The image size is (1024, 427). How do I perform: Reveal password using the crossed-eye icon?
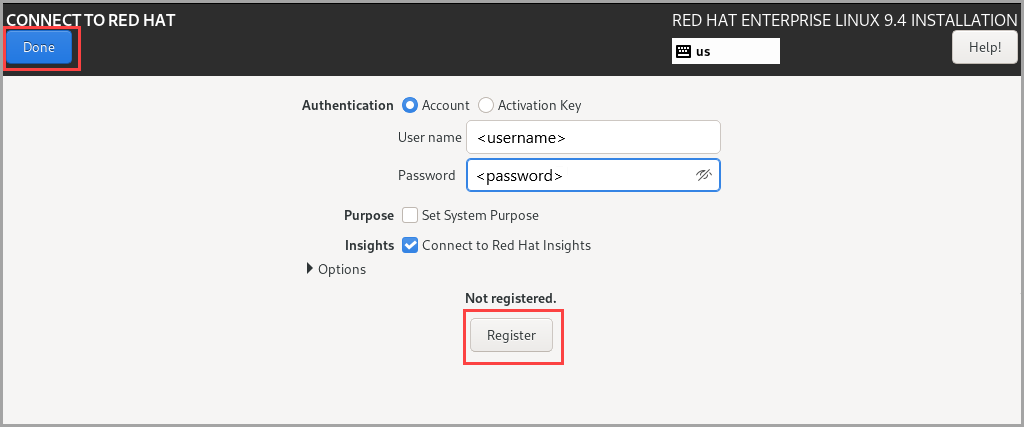[x=703, y=175]
